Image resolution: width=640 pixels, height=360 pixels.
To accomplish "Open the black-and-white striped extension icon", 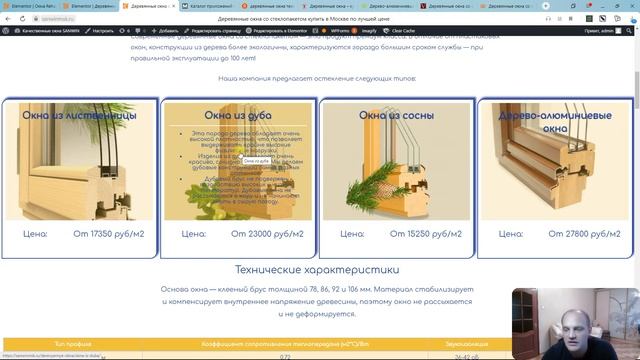I will click(x=602, y=19).
